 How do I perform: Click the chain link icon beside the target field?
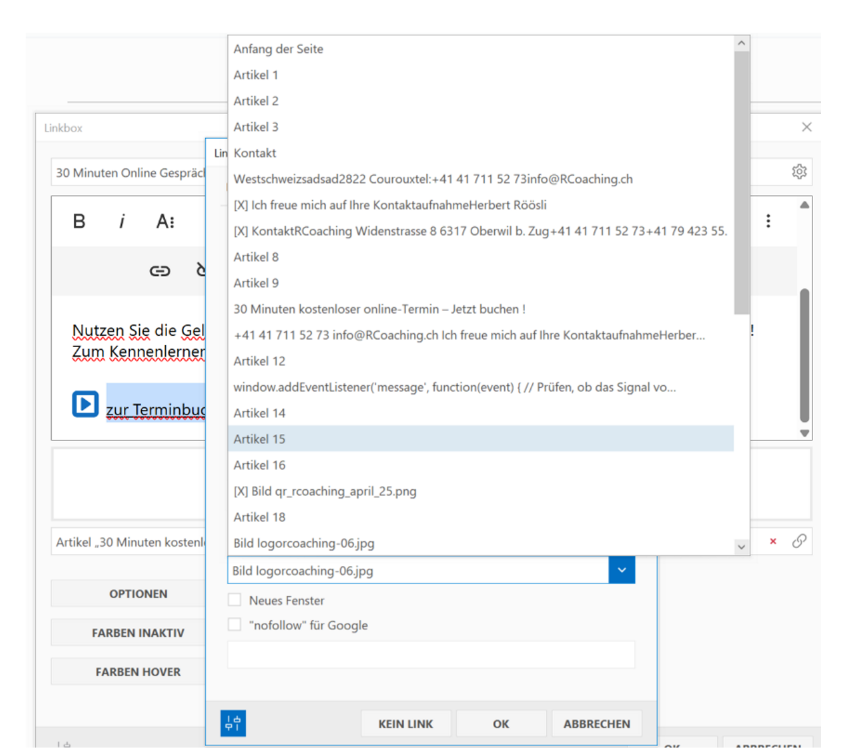[x=799, y=541]
